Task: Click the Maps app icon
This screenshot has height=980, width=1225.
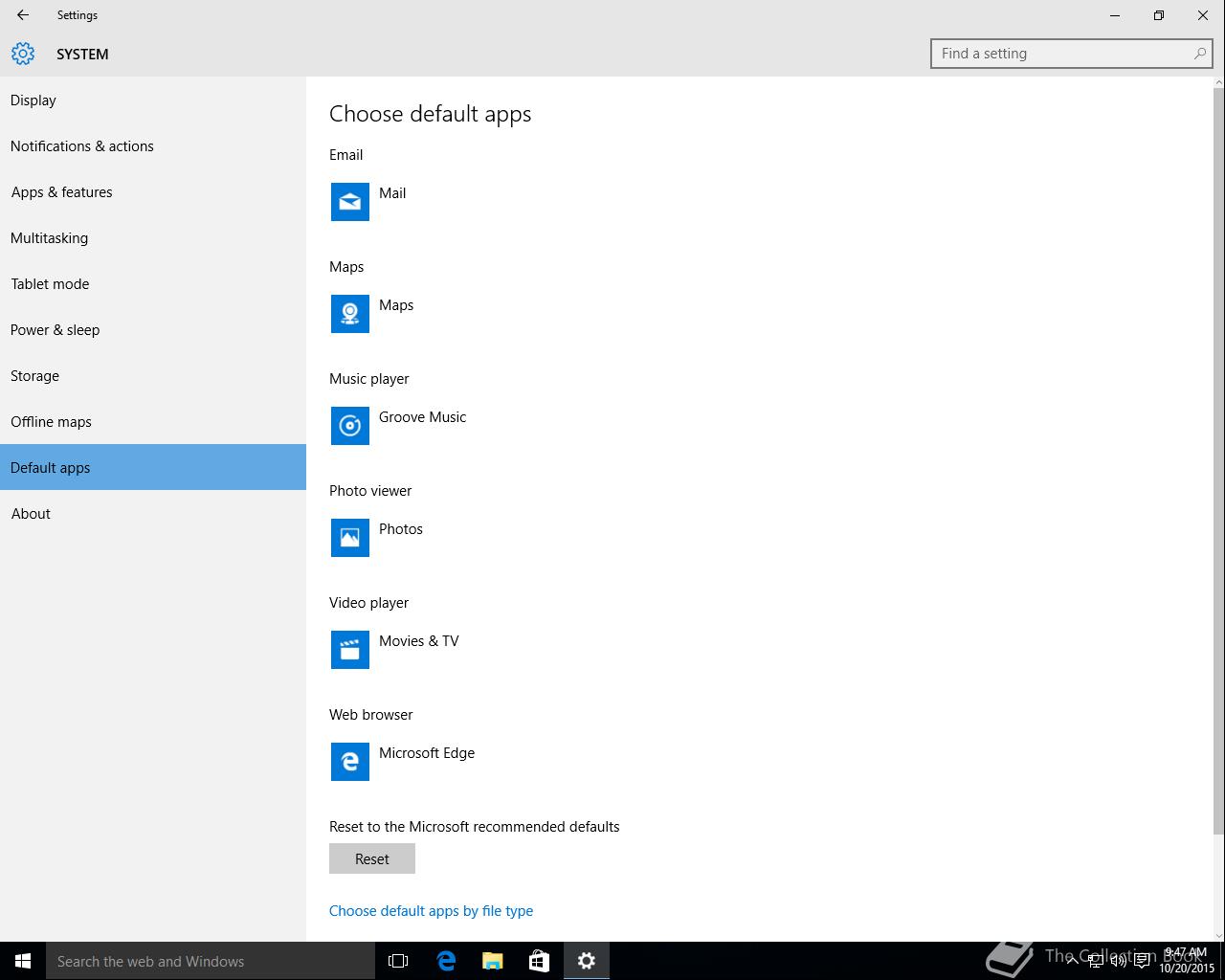Action: click(x=350, y=314)
